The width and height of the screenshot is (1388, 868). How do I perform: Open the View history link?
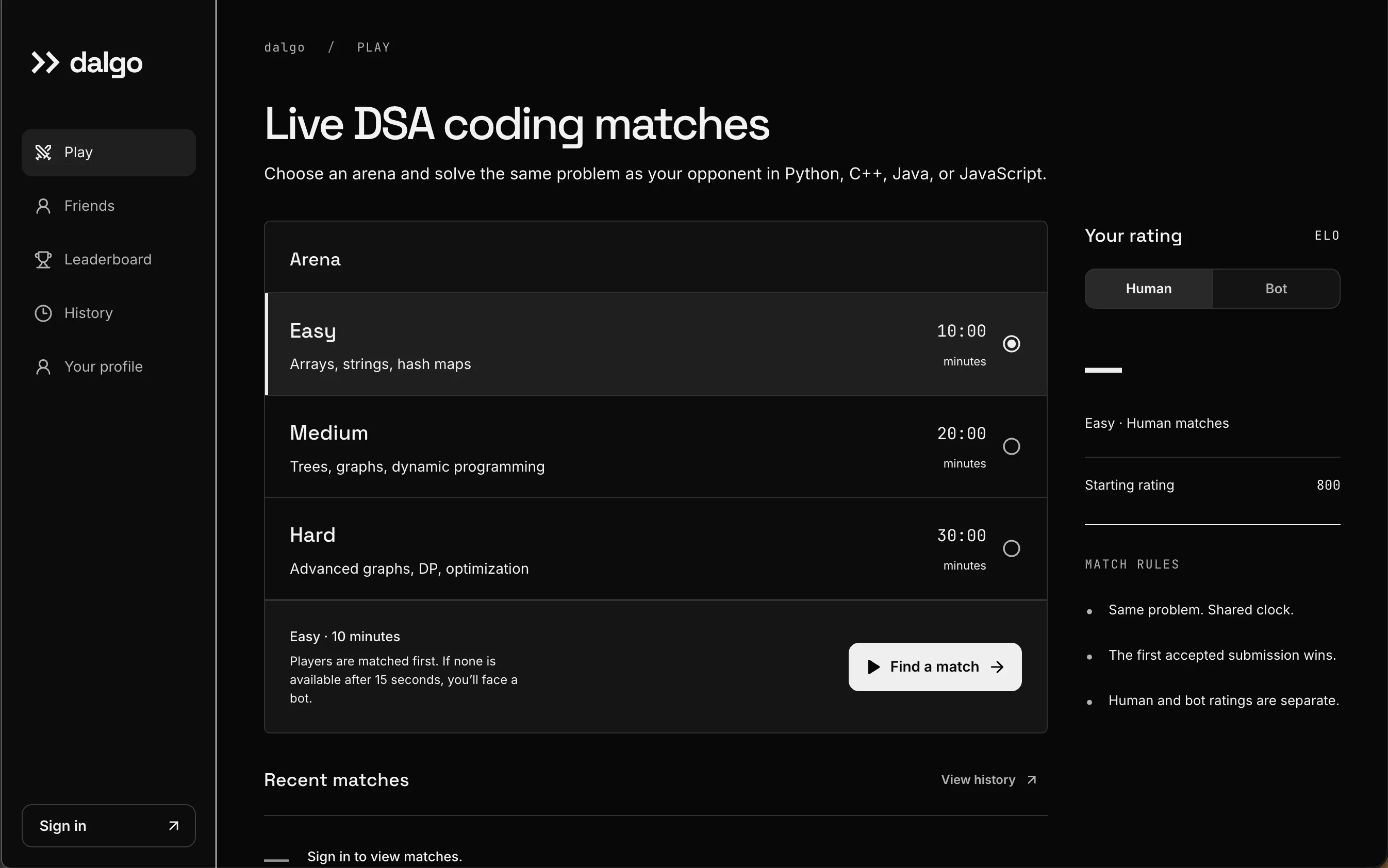pyautogui.click(x=989, y=779)
